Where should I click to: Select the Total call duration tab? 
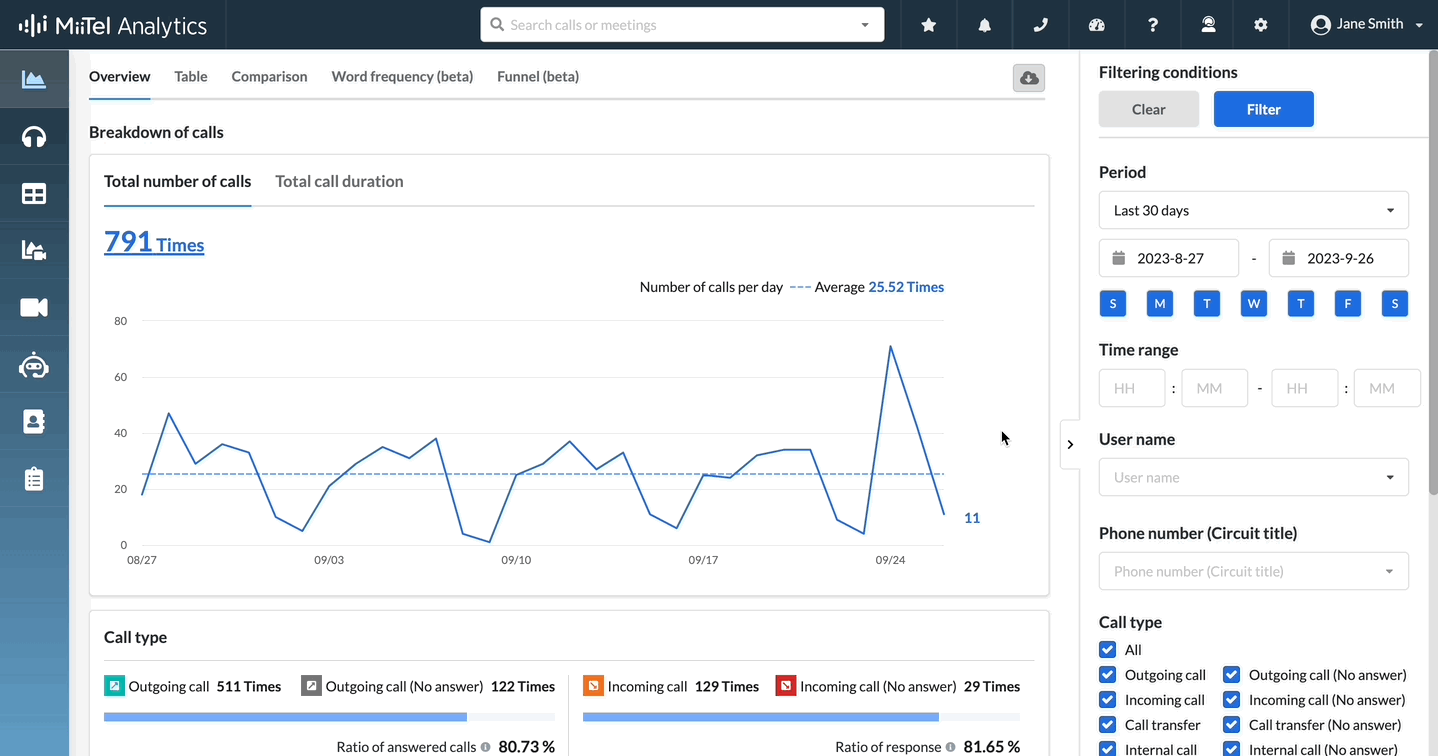339,182
